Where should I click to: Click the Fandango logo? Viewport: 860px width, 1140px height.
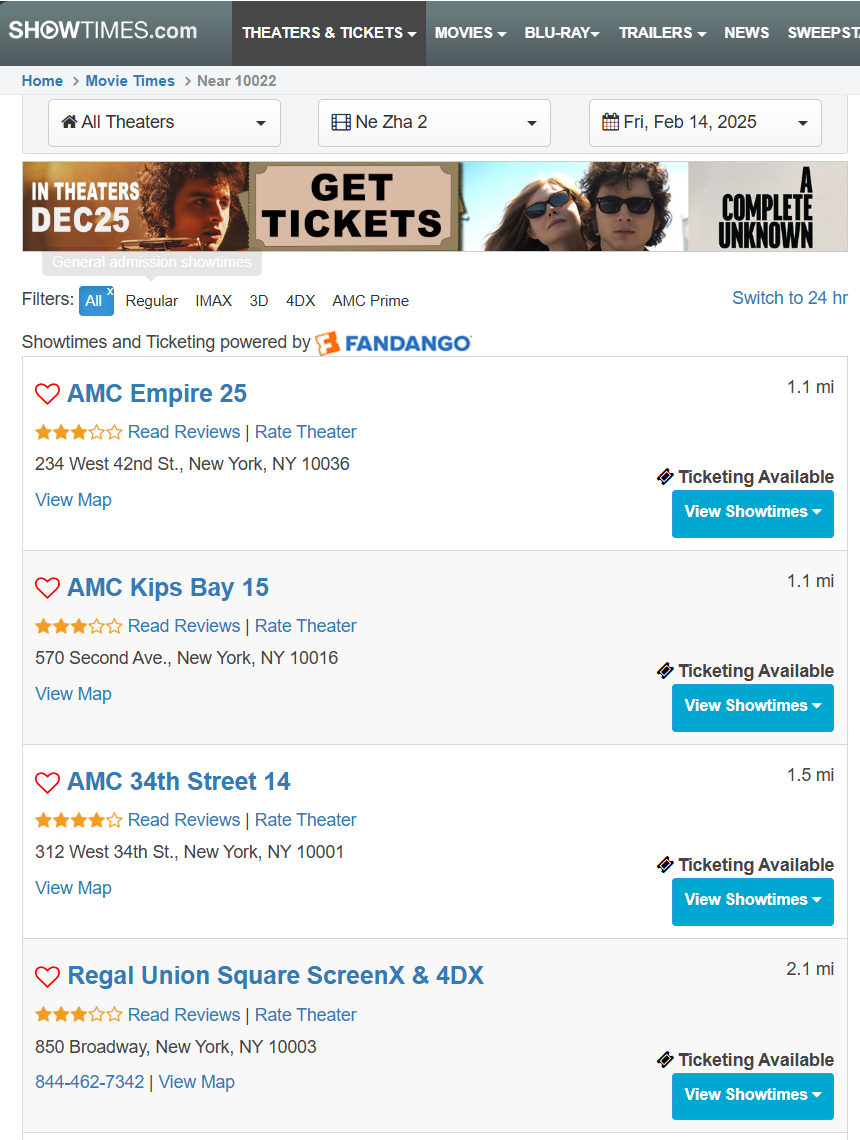[393, 343]
